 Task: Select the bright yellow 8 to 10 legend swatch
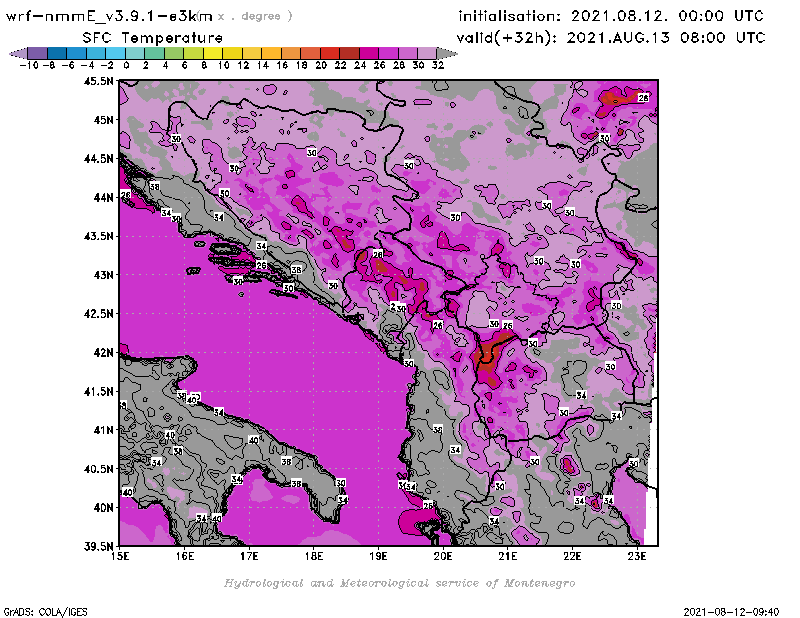(213, 53)
